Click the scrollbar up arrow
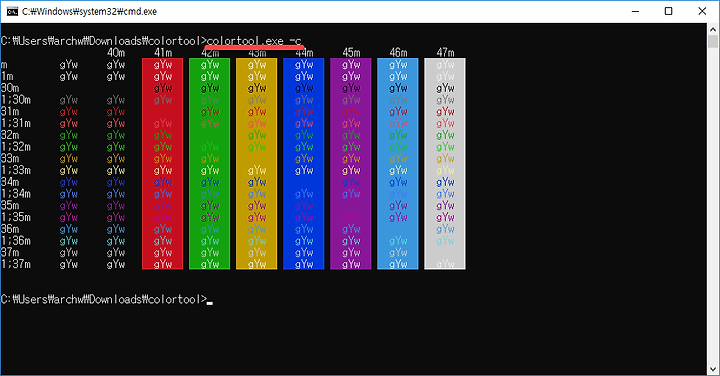720x376 pixels. [x=713, y=29]
